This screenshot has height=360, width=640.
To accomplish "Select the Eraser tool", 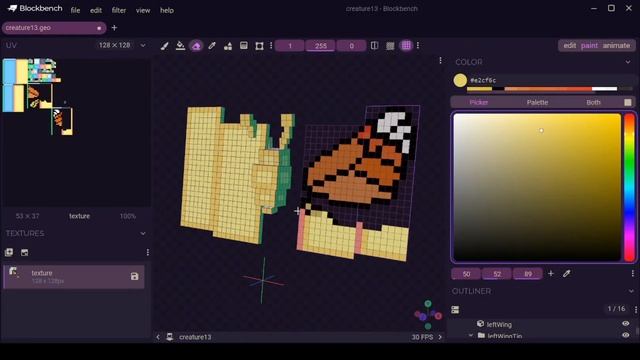I will tap(196, 46).
